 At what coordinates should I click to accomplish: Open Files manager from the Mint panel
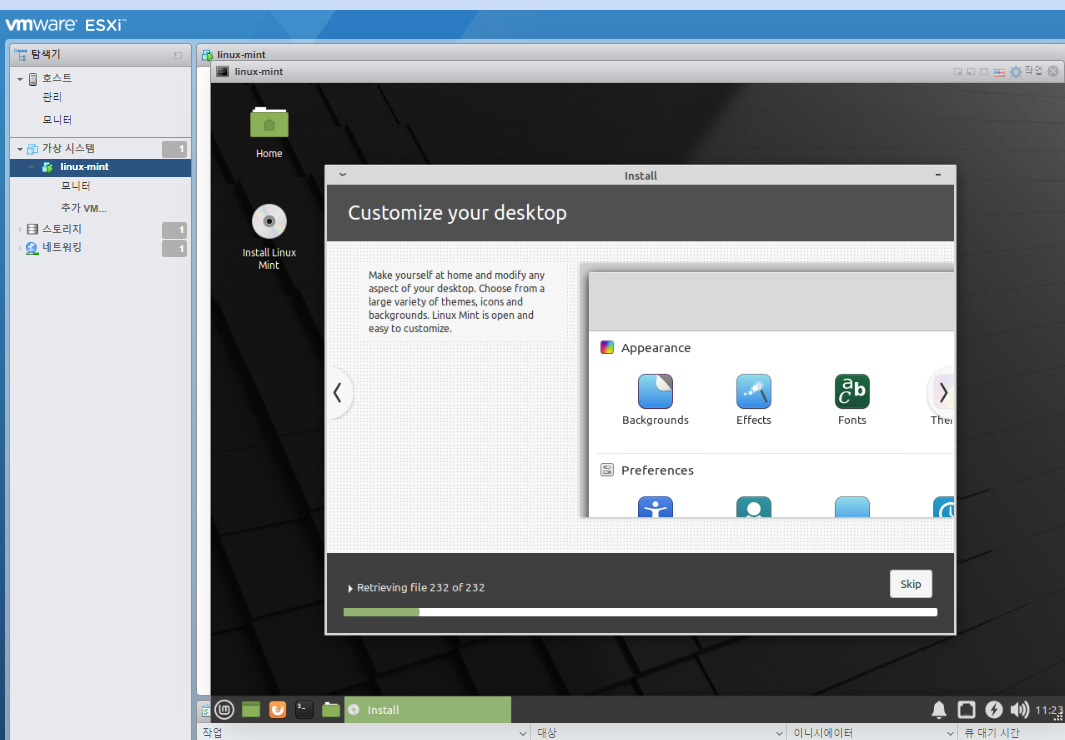tap(331, 709)
